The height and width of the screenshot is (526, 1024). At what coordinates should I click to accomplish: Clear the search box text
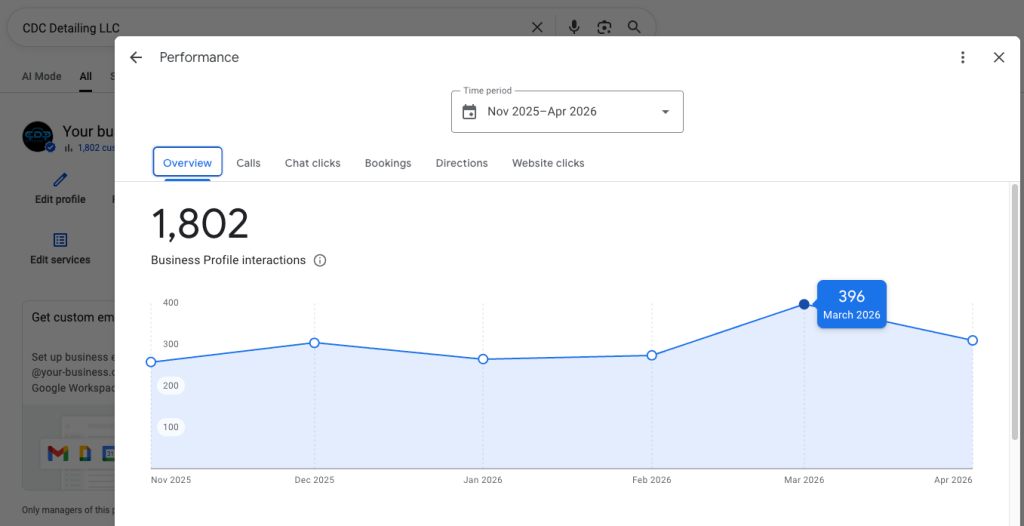pos(537,27)
